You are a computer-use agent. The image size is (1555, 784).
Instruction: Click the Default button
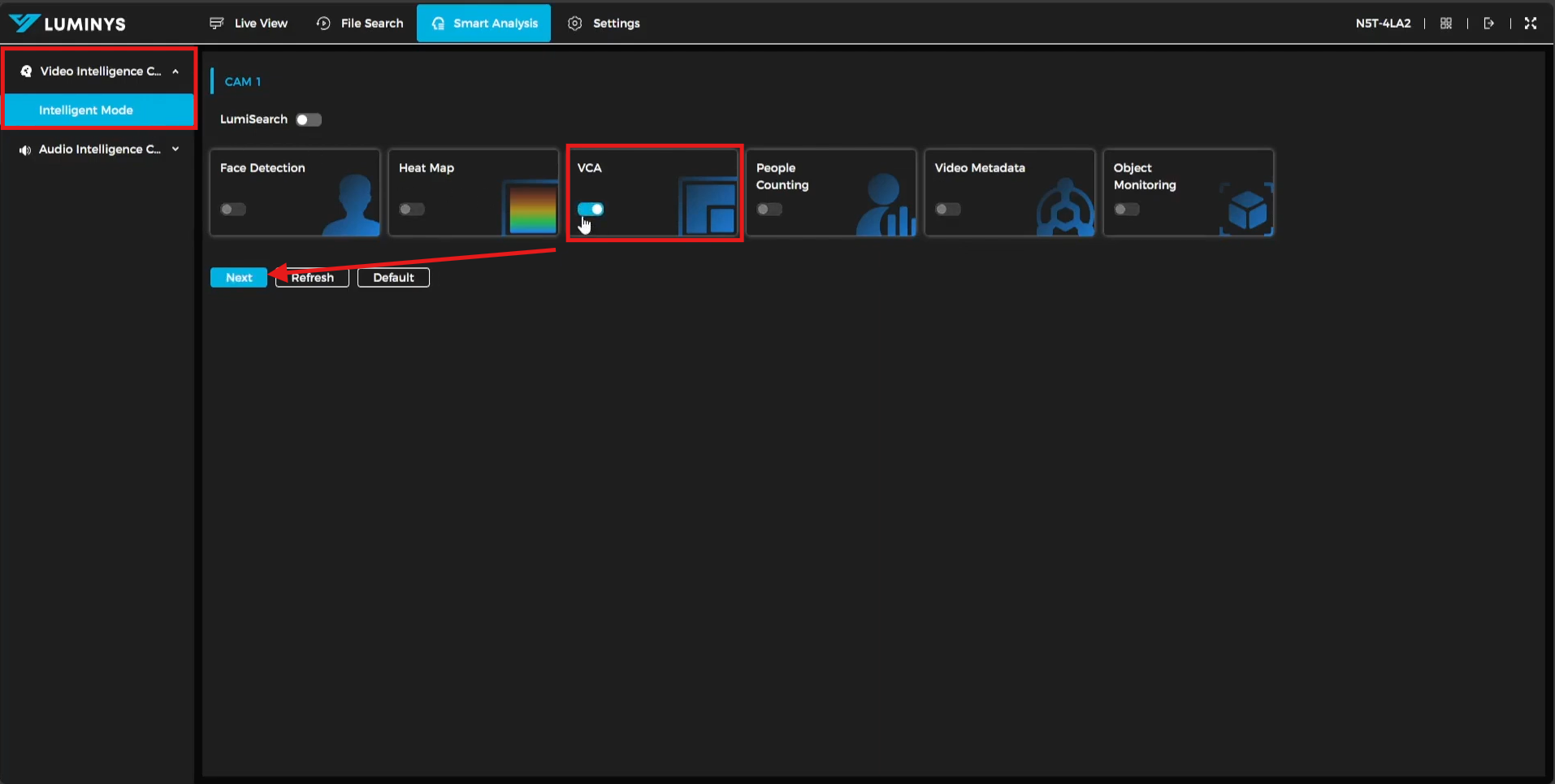click(x=393, y=278)
